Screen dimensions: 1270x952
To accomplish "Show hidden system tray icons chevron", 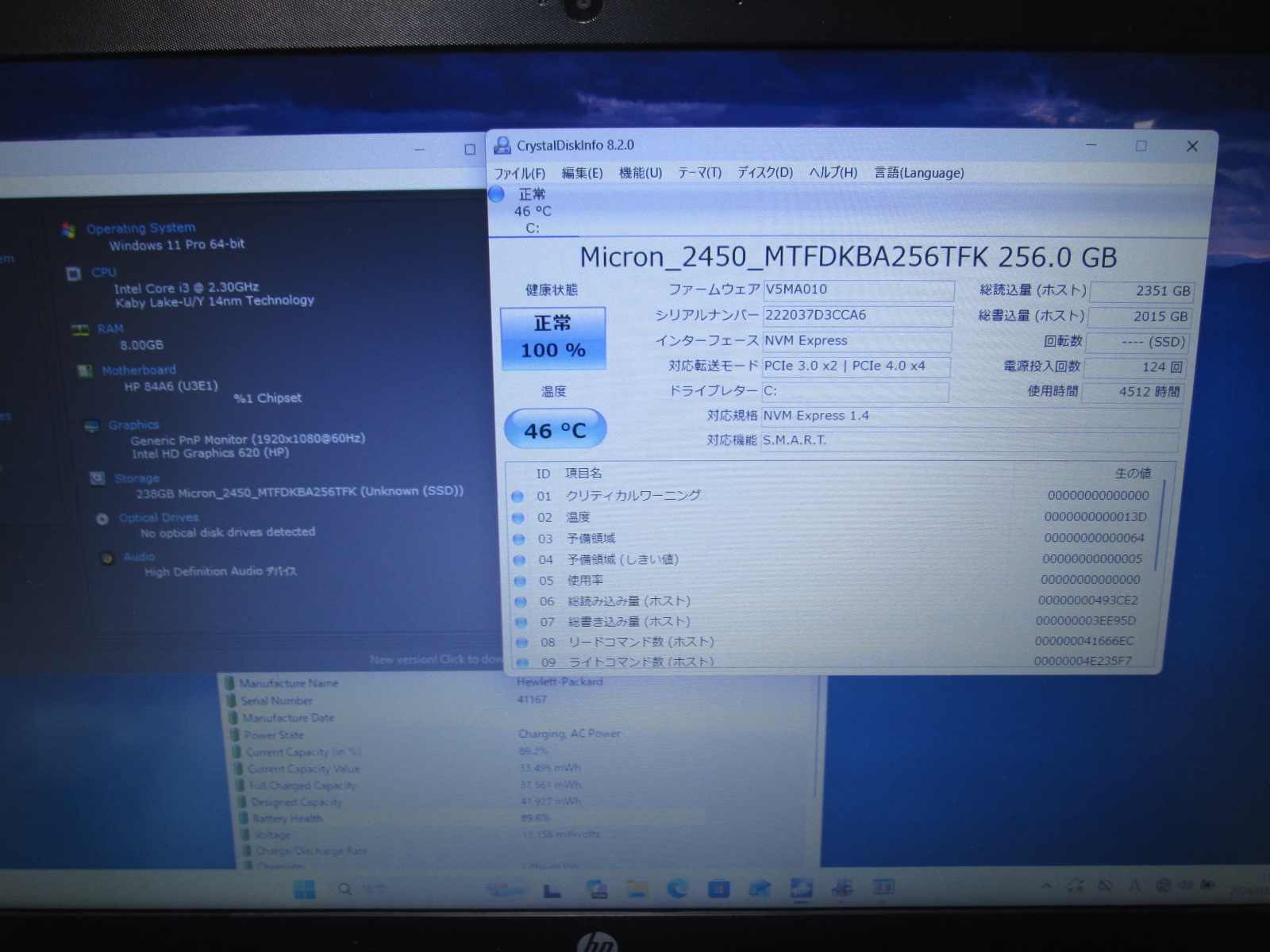I will (1046, 886).
